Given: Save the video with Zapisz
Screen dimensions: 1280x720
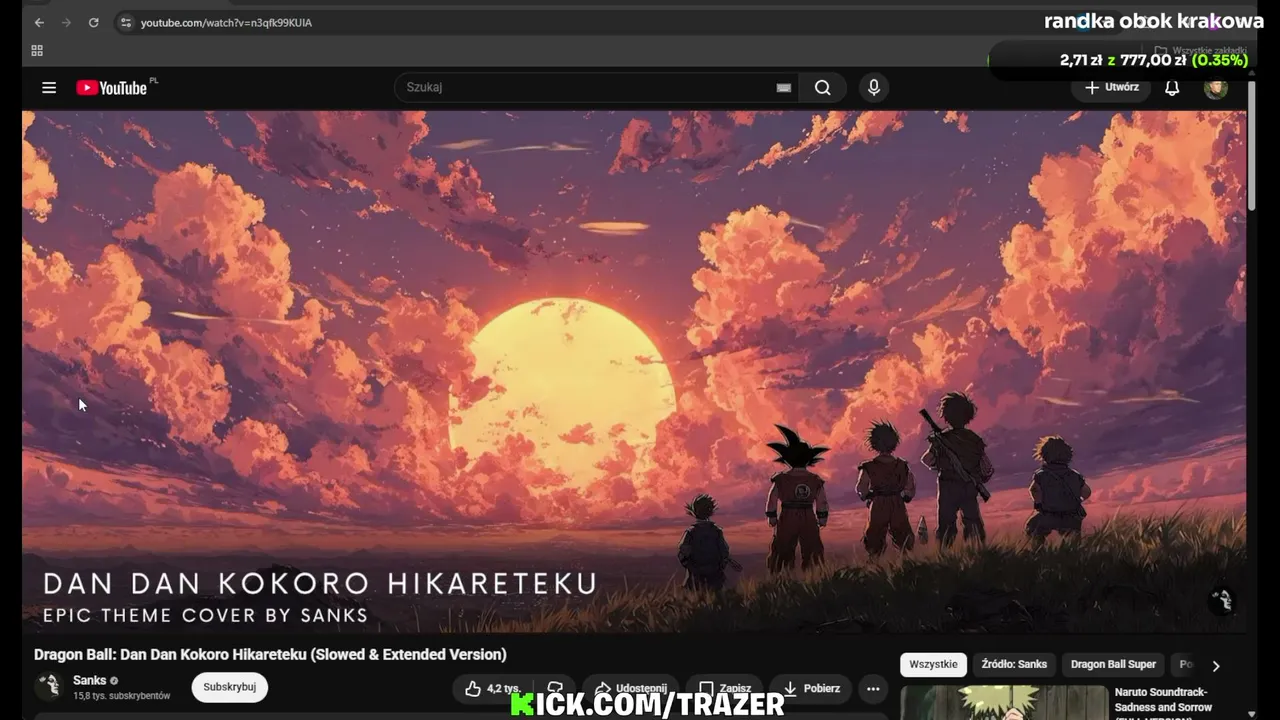Looking at the screenshot, I should click(724, 688).
